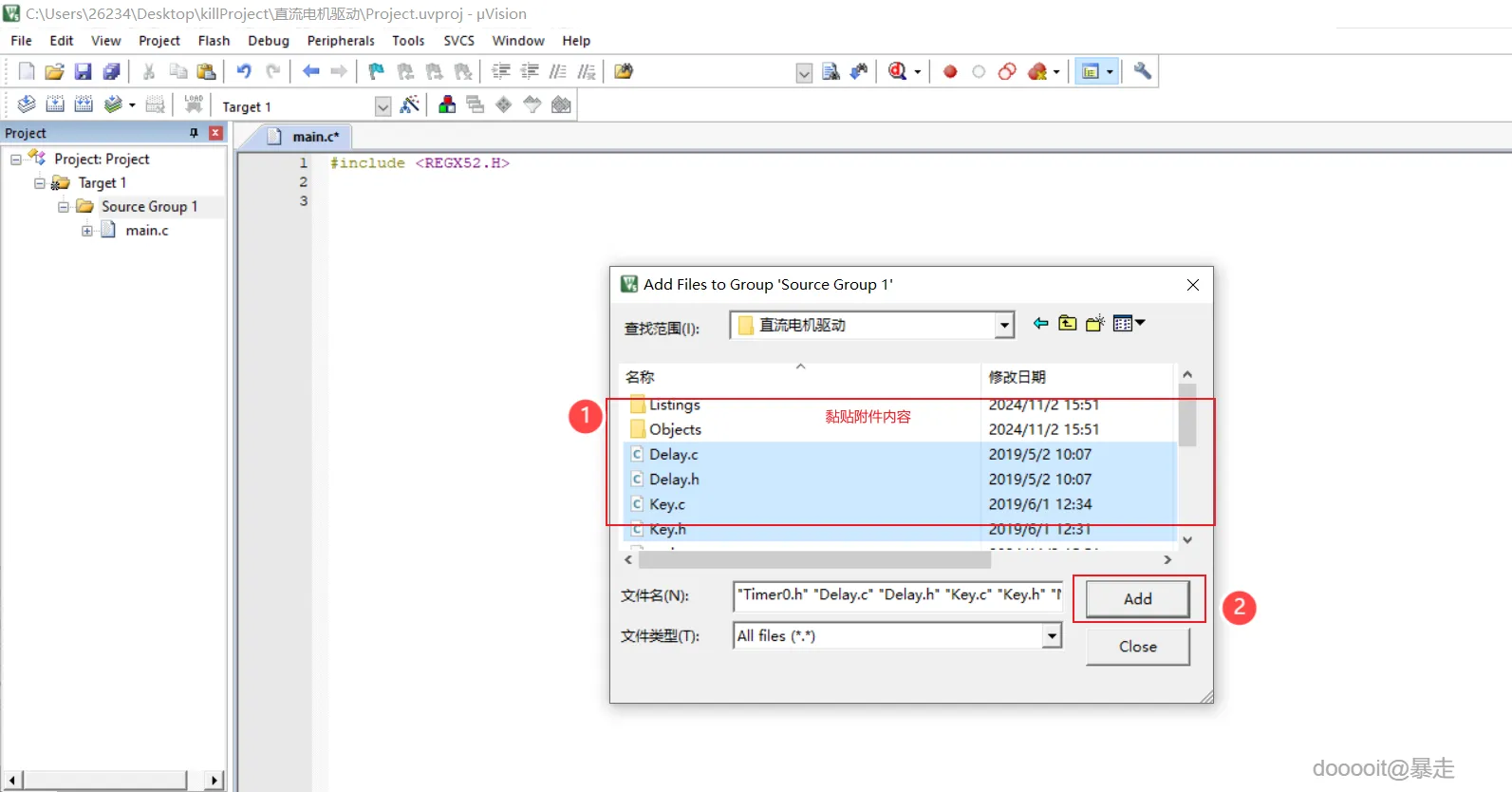This screenshot has height=792, width=1512.
Task: Open the Find in Files icon
Action: click(624, 71)
